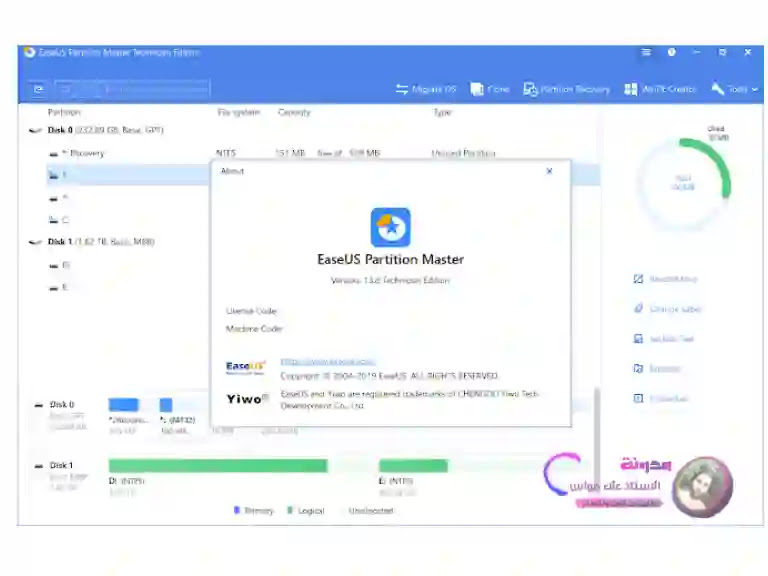The height and width of the screenshot is (576, 768).
Task: Click the Disk 1 label in disk map
Action: click(x=61, y=465)
